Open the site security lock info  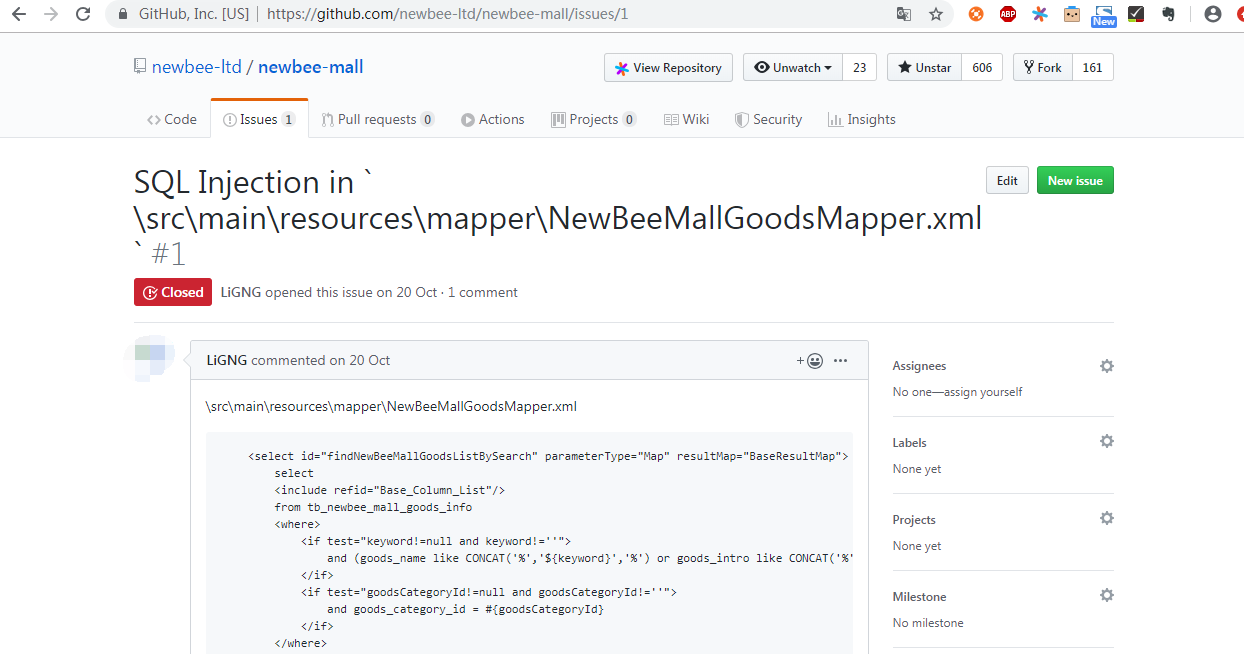point(122,15)
